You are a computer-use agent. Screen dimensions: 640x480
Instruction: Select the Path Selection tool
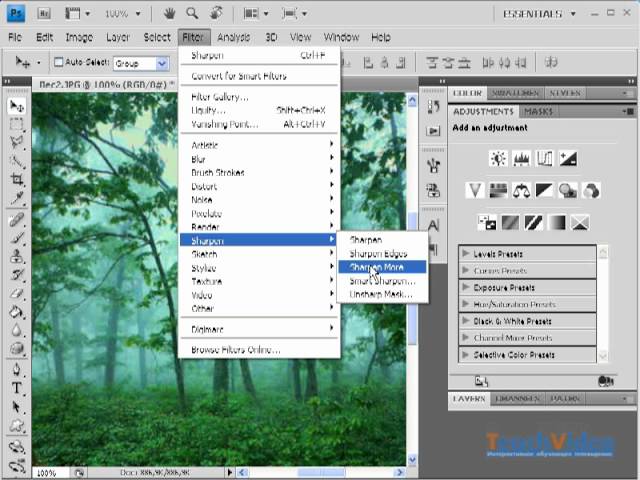[16, 407]
